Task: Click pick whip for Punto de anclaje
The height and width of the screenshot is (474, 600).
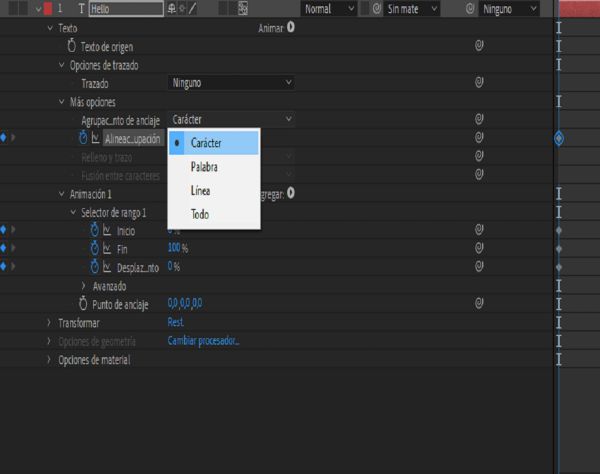Action: click(479, 303)
